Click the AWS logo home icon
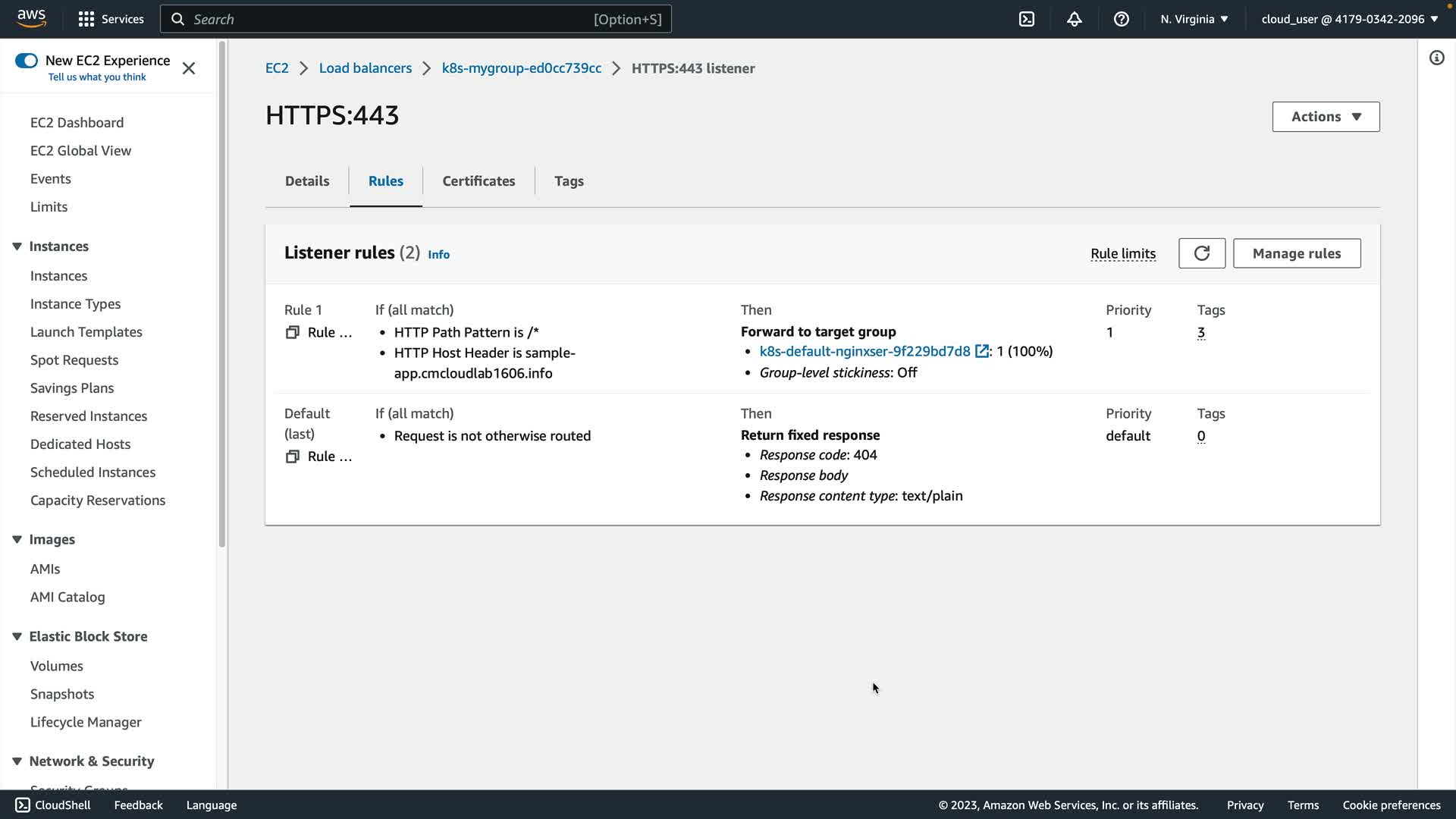Image resolution: width=1456 pixels, height=819 pixels. [31, 18]
